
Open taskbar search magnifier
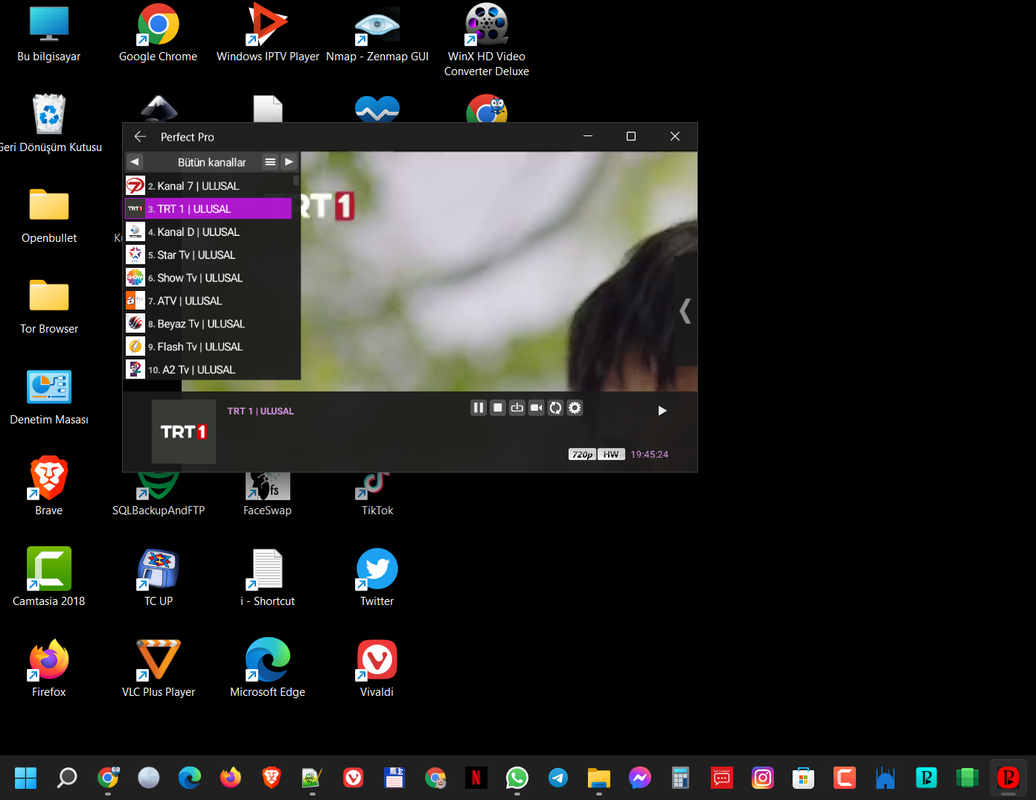point(67,778)
